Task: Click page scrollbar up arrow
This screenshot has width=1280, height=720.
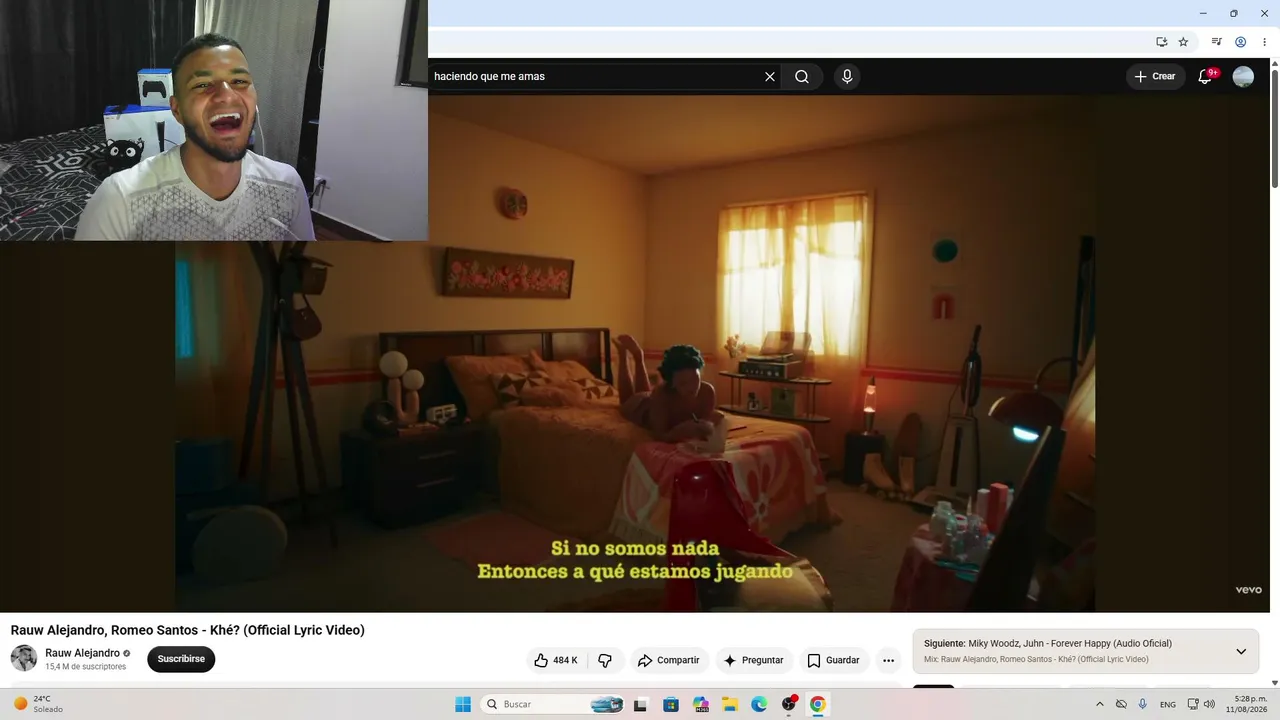Action: point(1274,64)
